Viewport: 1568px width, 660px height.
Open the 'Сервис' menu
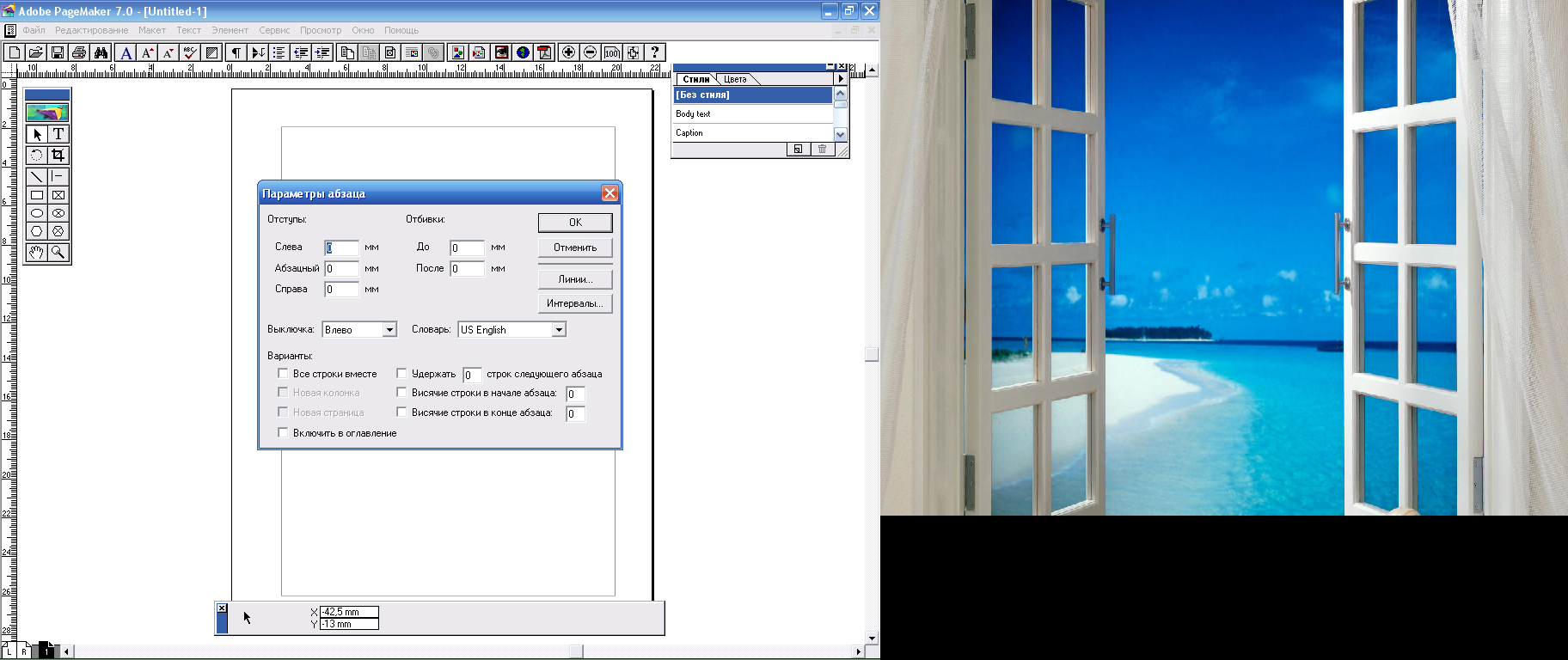tap(274, 30)
